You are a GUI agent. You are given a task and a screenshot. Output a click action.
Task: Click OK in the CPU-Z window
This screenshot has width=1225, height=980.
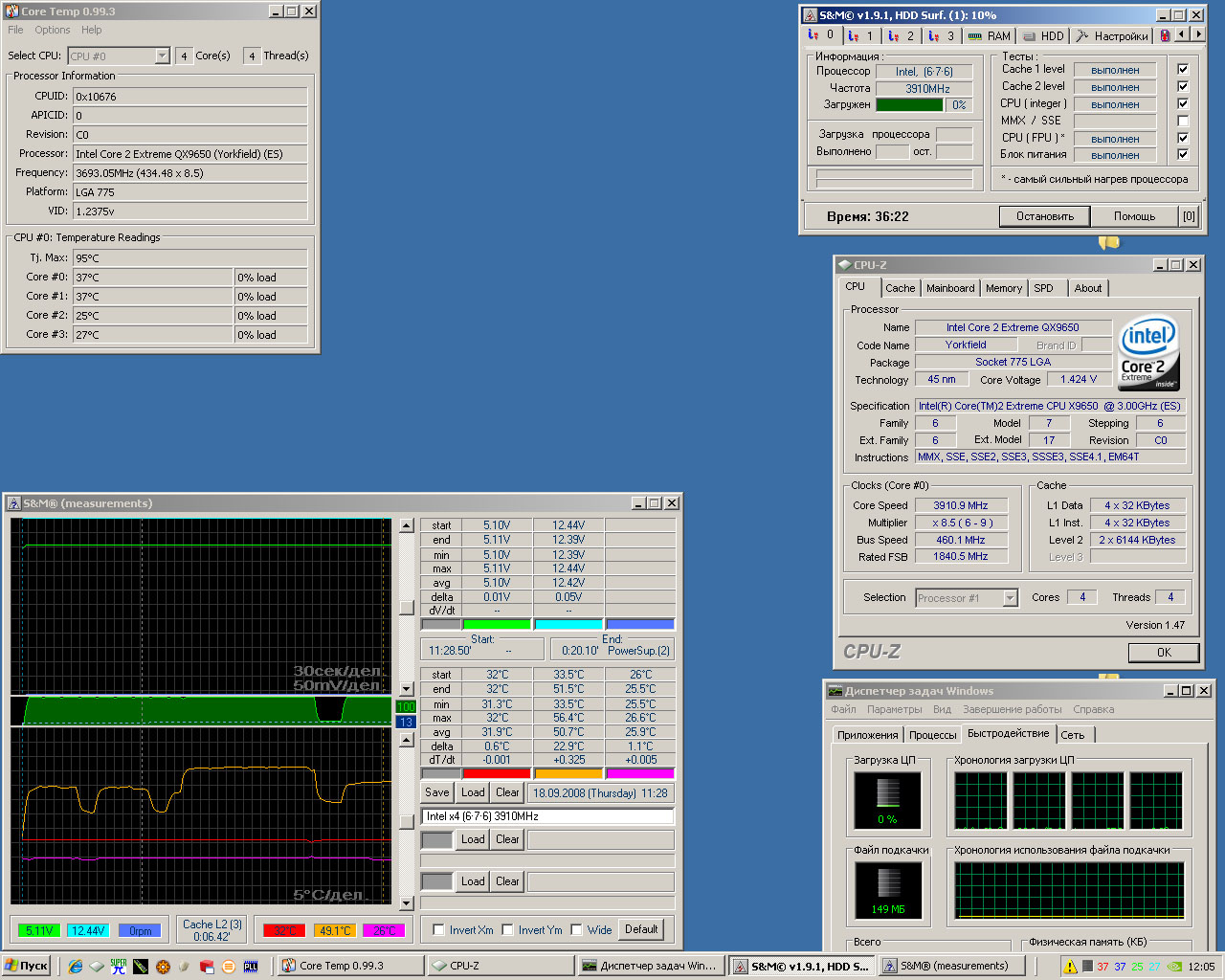tap(1164, 652)
